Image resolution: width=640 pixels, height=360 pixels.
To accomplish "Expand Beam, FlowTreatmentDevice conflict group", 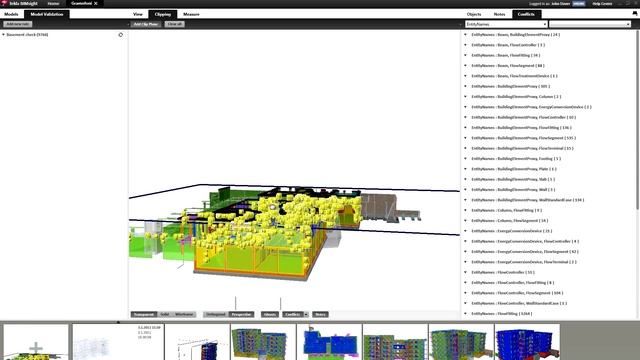I will 465,76.
